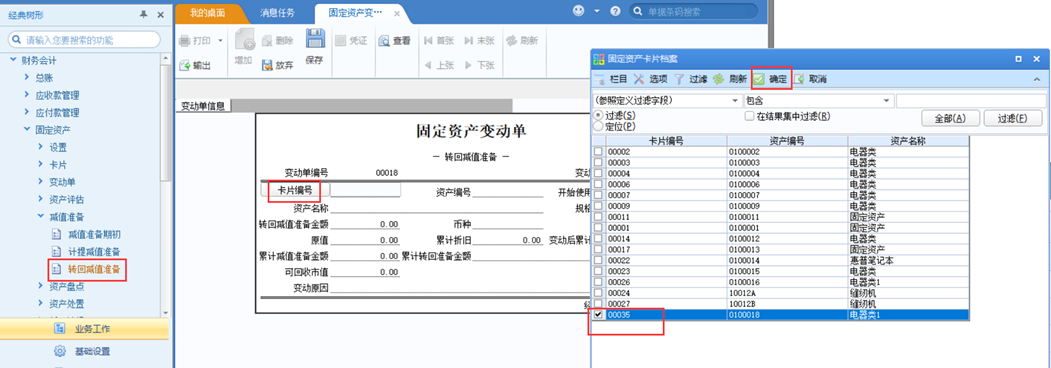Go to last record with 末张
The height and width of the screenshot is (368, 1051).
tap(479, 41)
